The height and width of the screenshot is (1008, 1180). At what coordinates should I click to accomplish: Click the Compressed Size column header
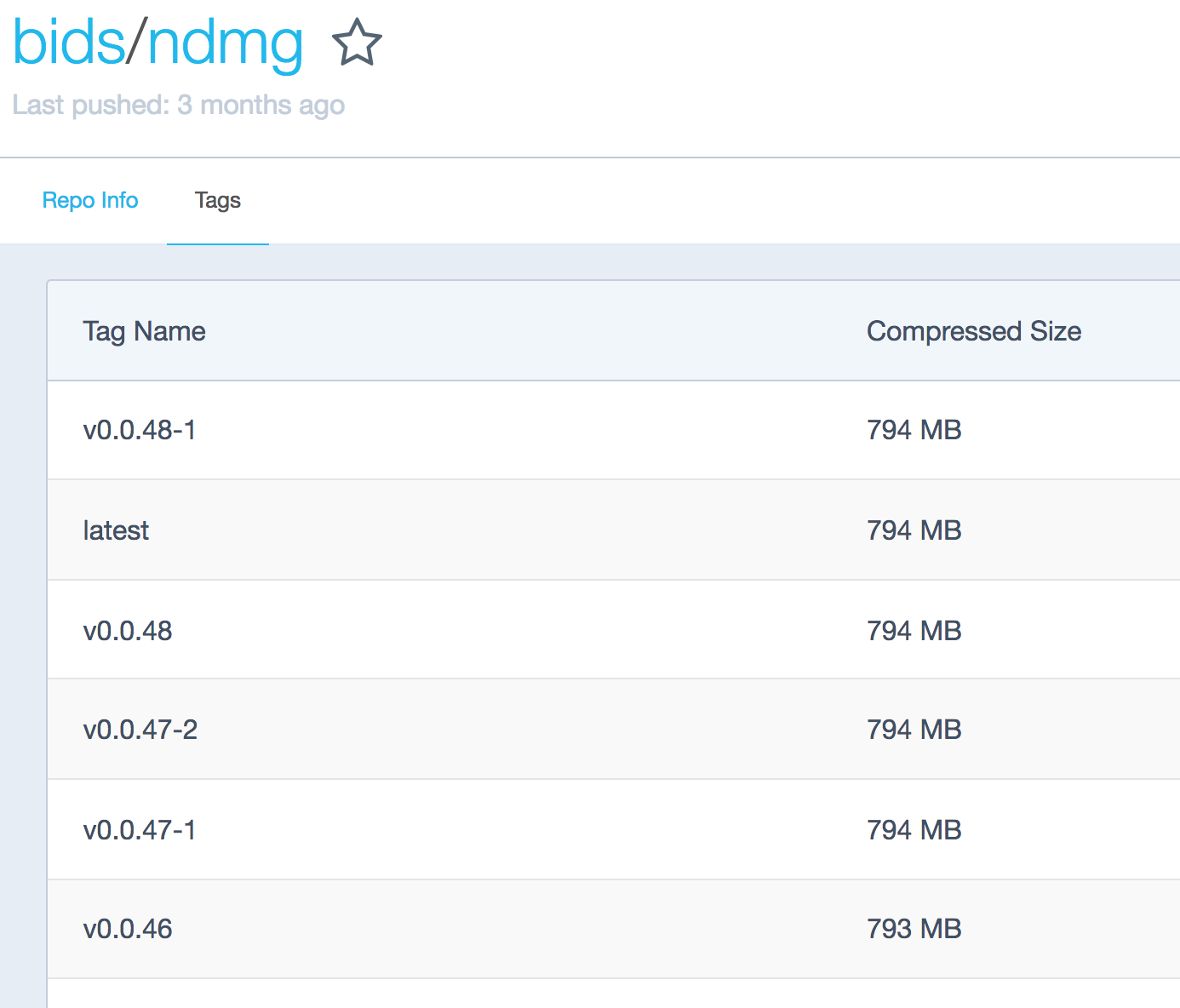(973, 331)
